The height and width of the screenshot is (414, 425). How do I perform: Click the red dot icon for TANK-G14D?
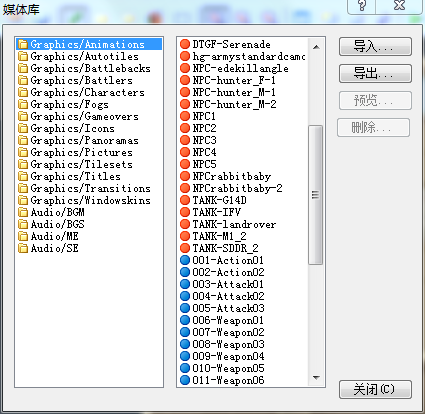coord(185,200)
